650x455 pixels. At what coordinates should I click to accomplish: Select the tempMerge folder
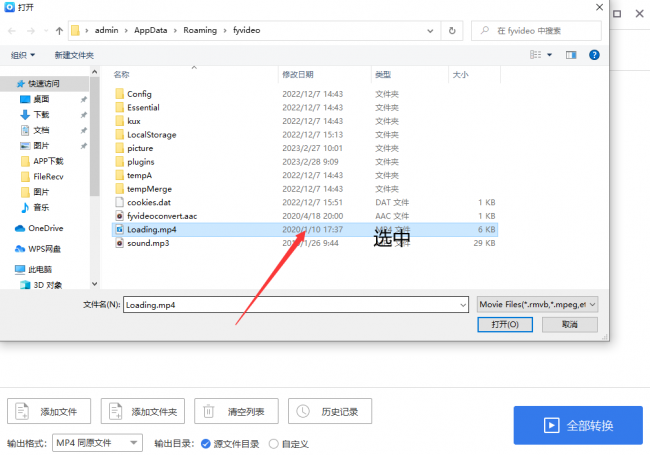pos(149,189)
